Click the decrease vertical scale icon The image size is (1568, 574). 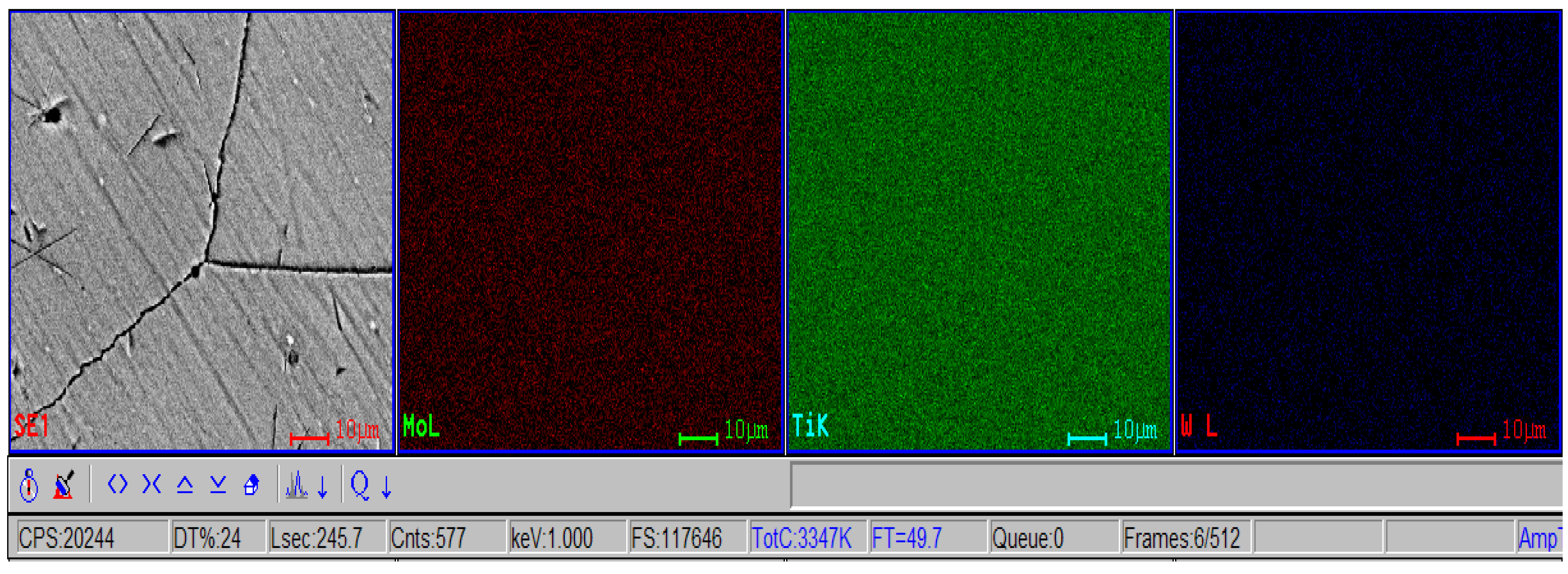coord(218,485)
